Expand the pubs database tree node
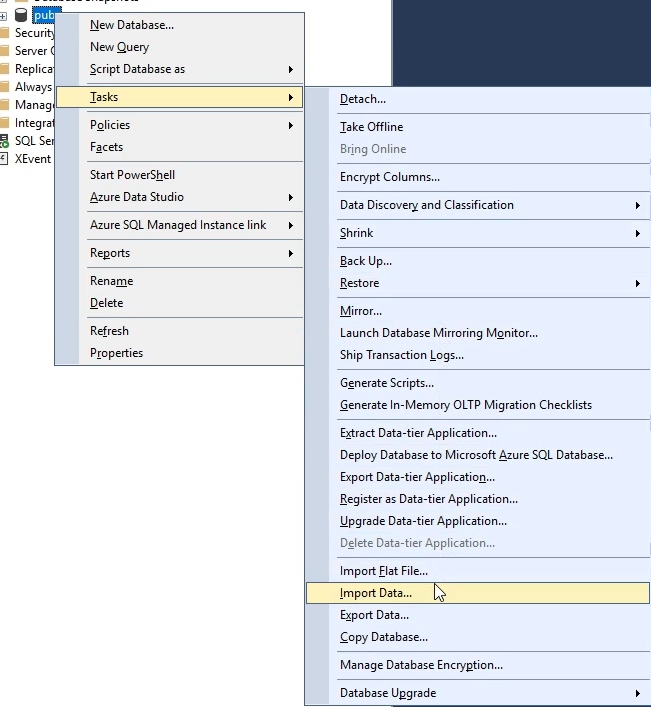 pyautogui.click(x=3, y=16)
